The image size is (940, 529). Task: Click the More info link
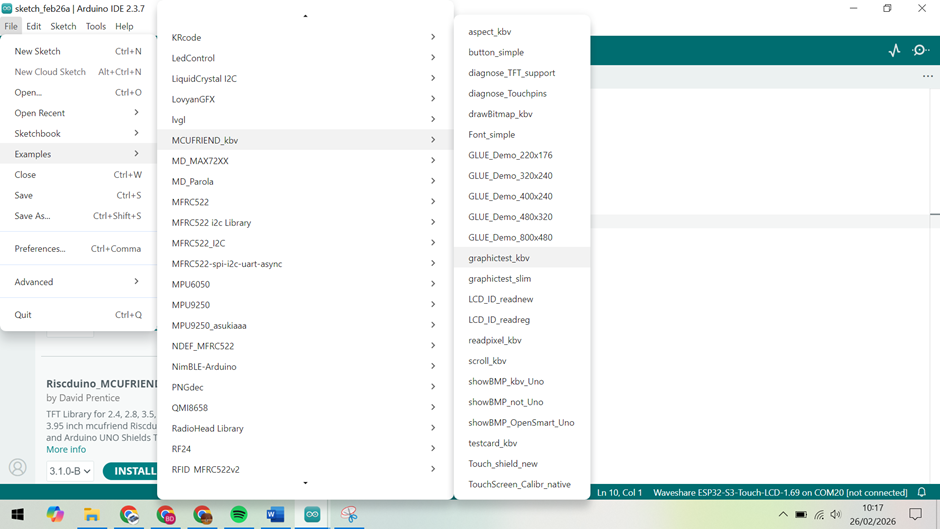pyautogui.click(x=66, y=449)
